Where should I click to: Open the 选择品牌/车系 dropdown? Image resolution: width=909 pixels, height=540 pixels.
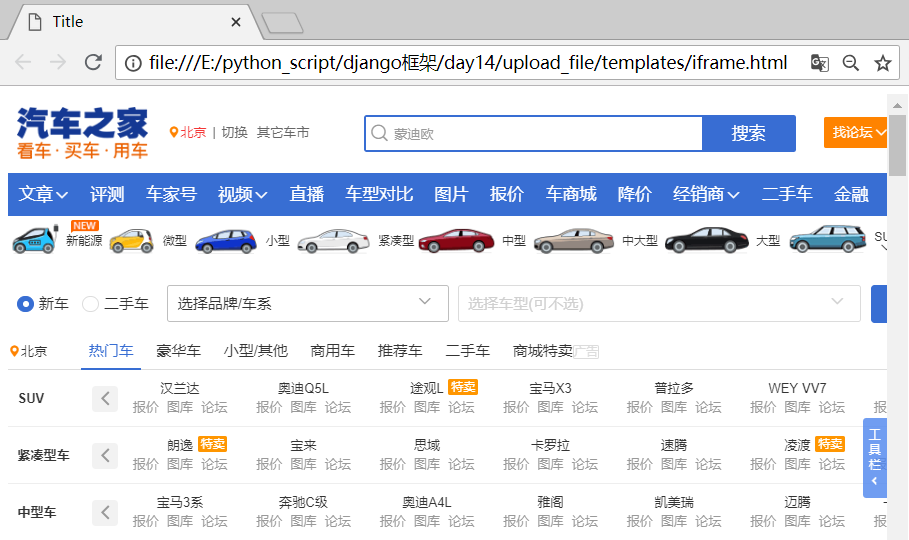308,303
